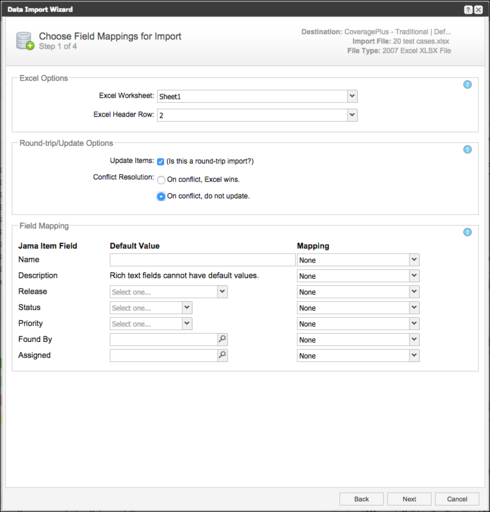This screenshot has width=490, height=512.
Task: Click the Name default value field
Action: pyautogui.click(x=203, y=260)
